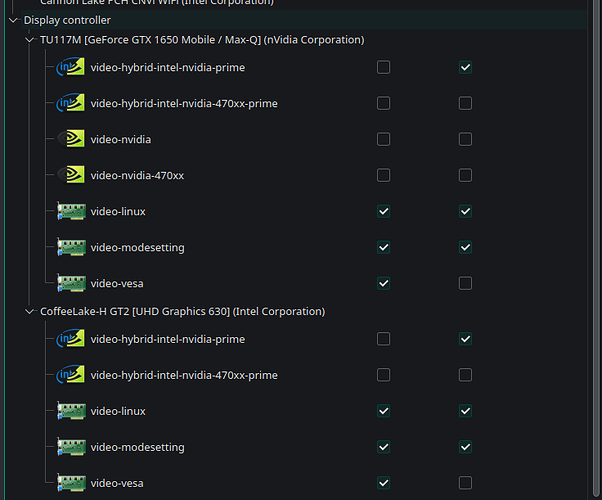Toggle the unchecked box for video-hybrid-intel-nvidia-prime under TU117M
This screenshot has height=500, width=602.
click(x=384, y=67)
